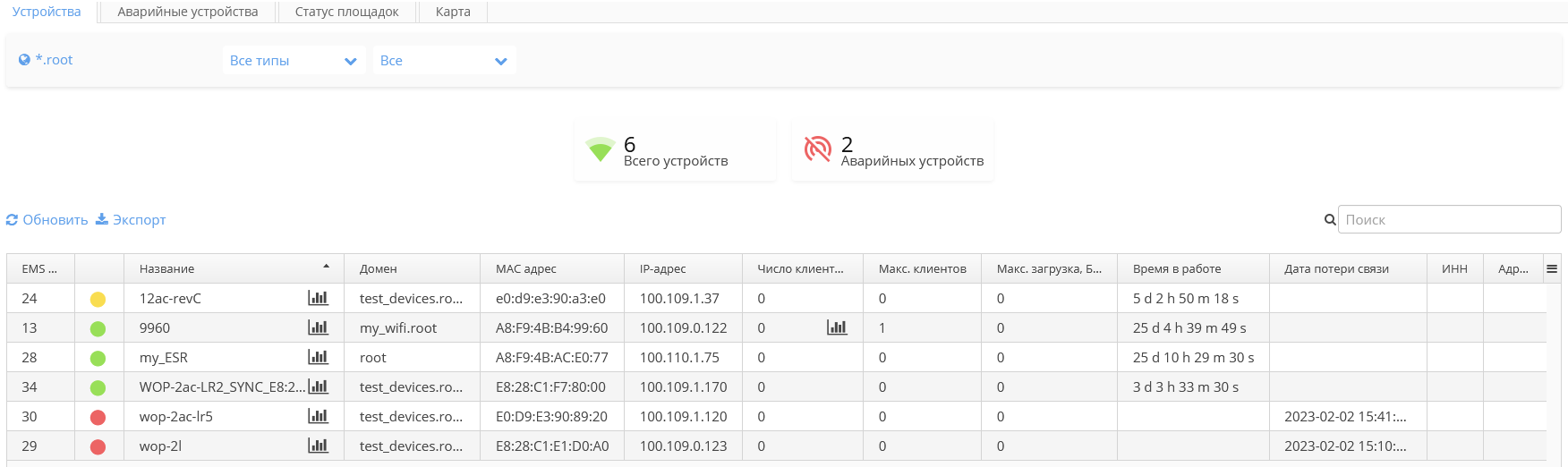Open statistics chart icon for 12ac-revC

click(318, 298)
